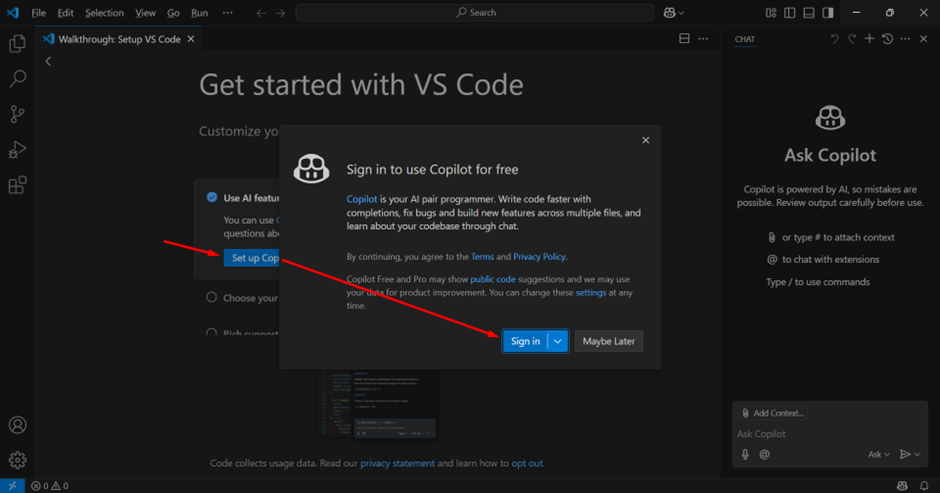Open notifications bell in status bar
Viewport: 940px width, 493px height.
[924, 486]
